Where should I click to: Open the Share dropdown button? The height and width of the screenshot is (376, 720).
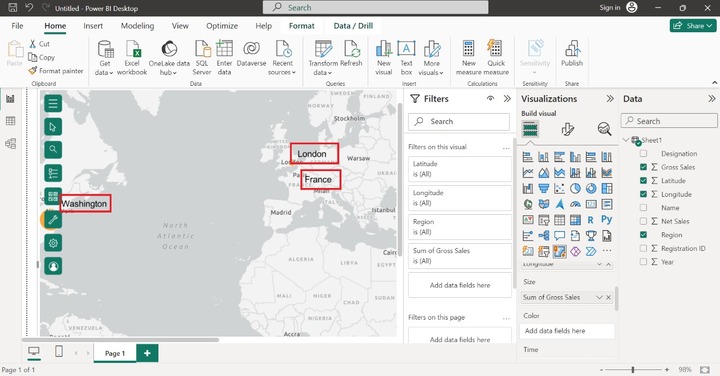693,26
